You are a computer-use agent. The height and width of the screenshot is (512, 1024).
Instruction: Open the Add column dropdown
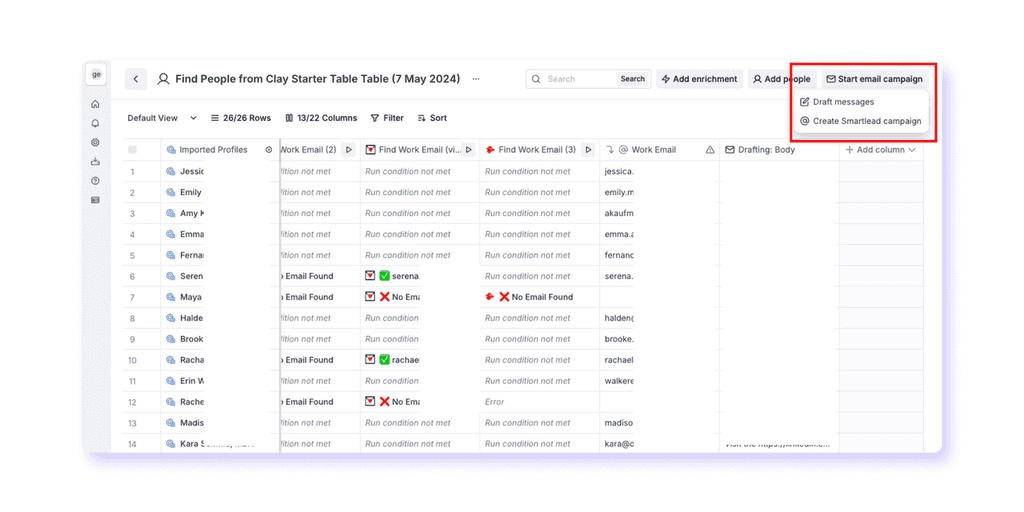[x=880, y=150]
